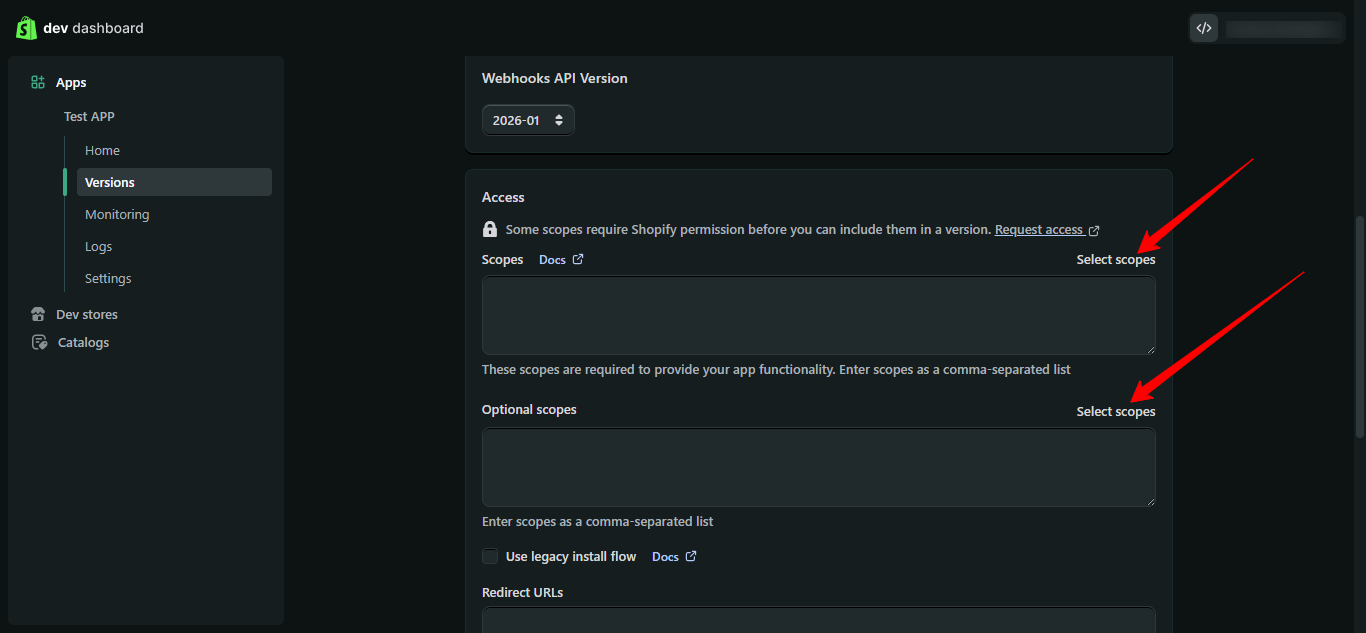Open Logs in the sidebar
The image size is (1366, 633).
click(x=99, y=246)
